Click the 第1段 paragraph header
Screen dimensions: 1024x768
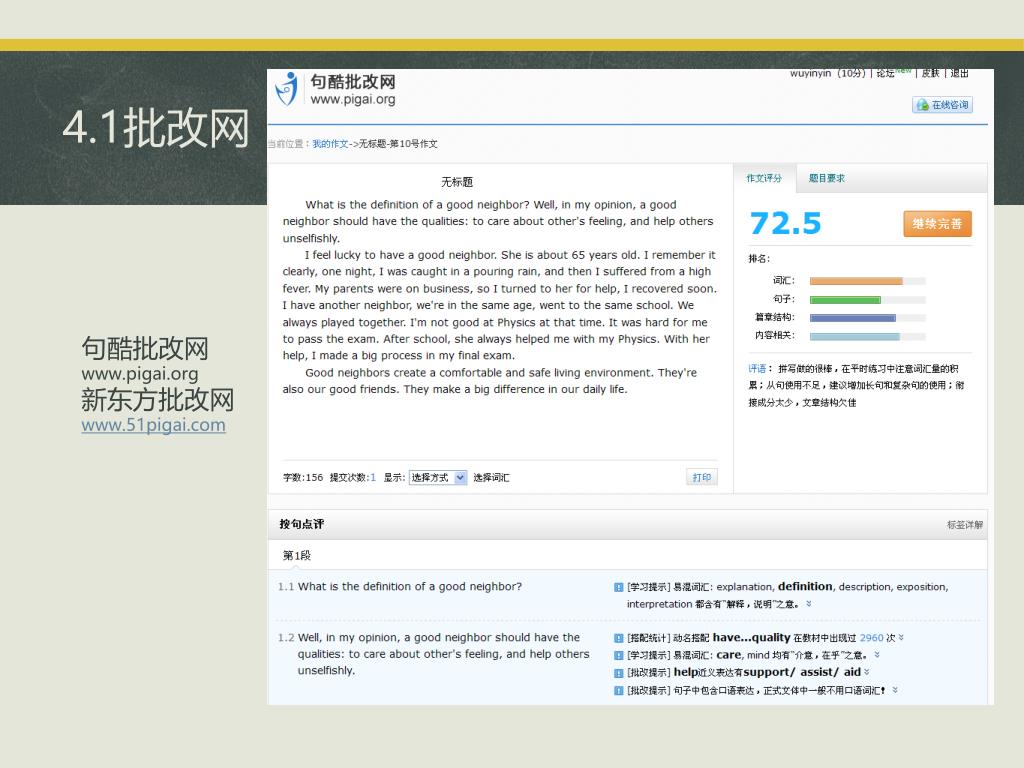tap(296, 556)
